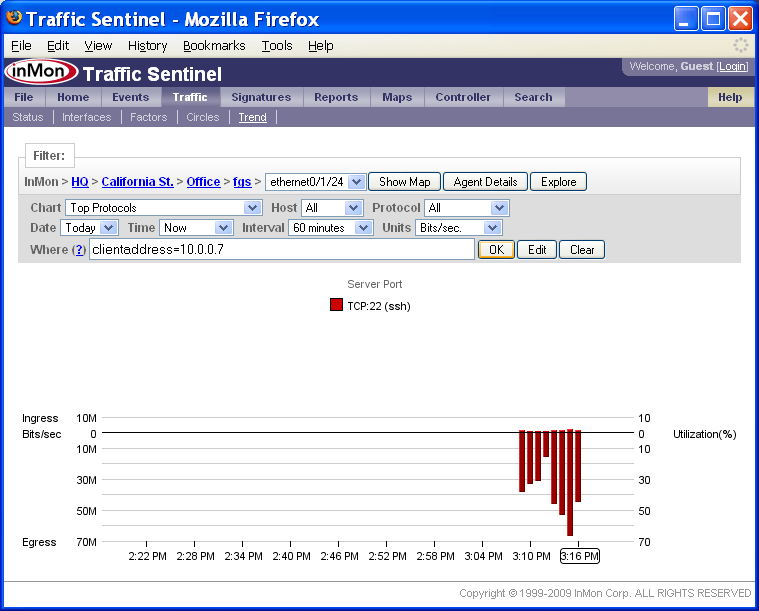759x611 pixels.
Task: Switch to the Events tab
Action: pos(131,97)
